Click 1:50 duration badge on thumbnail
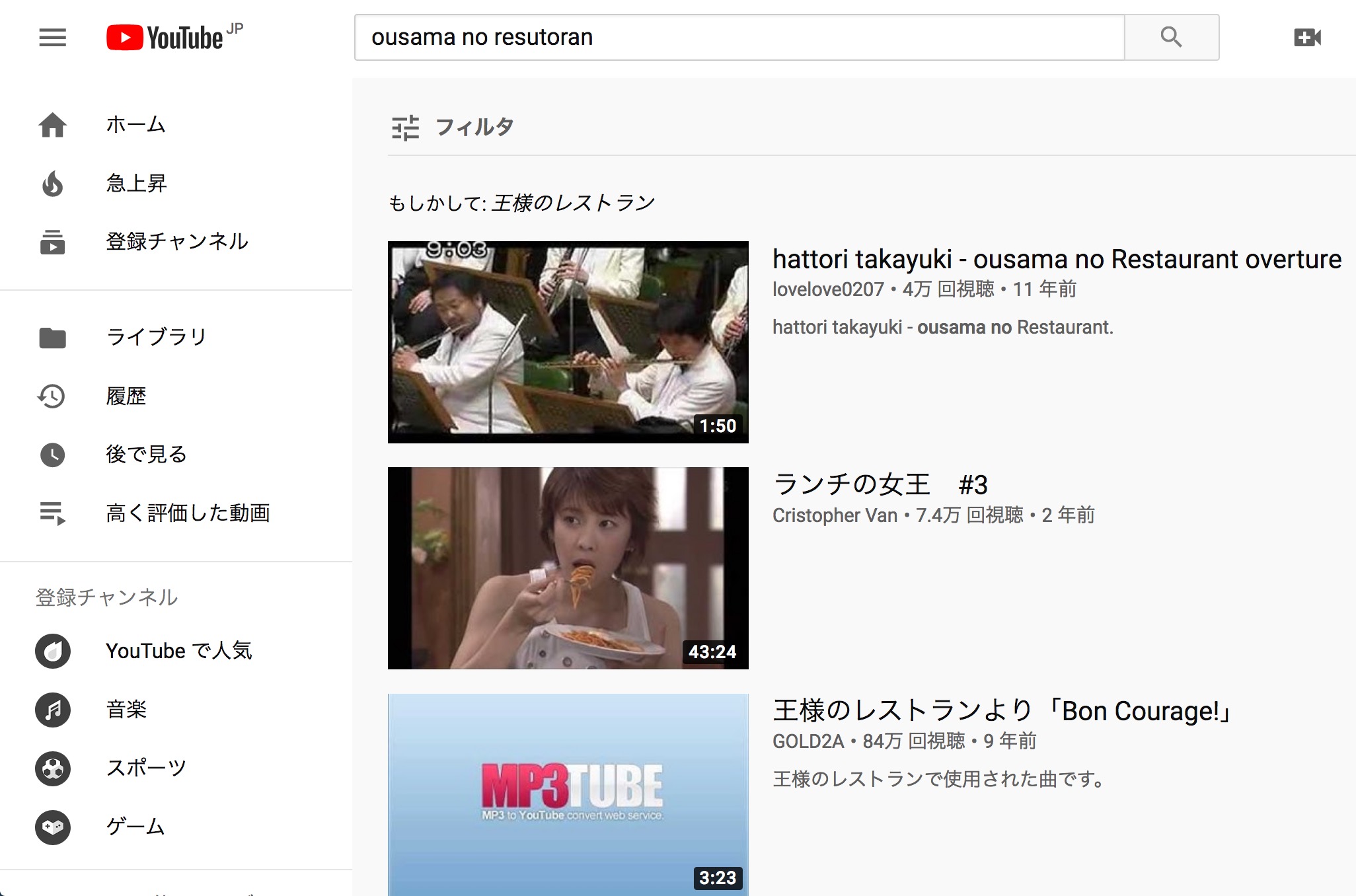This screenshot has width=1356, height=896. pyautogui.click(x=718, y=426)
